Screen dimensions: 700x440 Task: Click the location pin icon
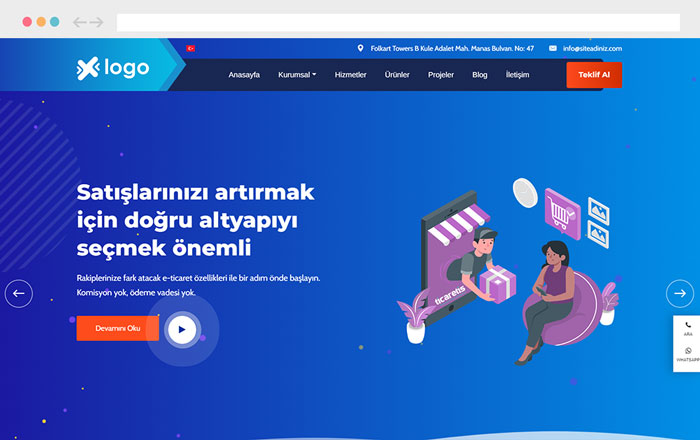click(360, 48)
